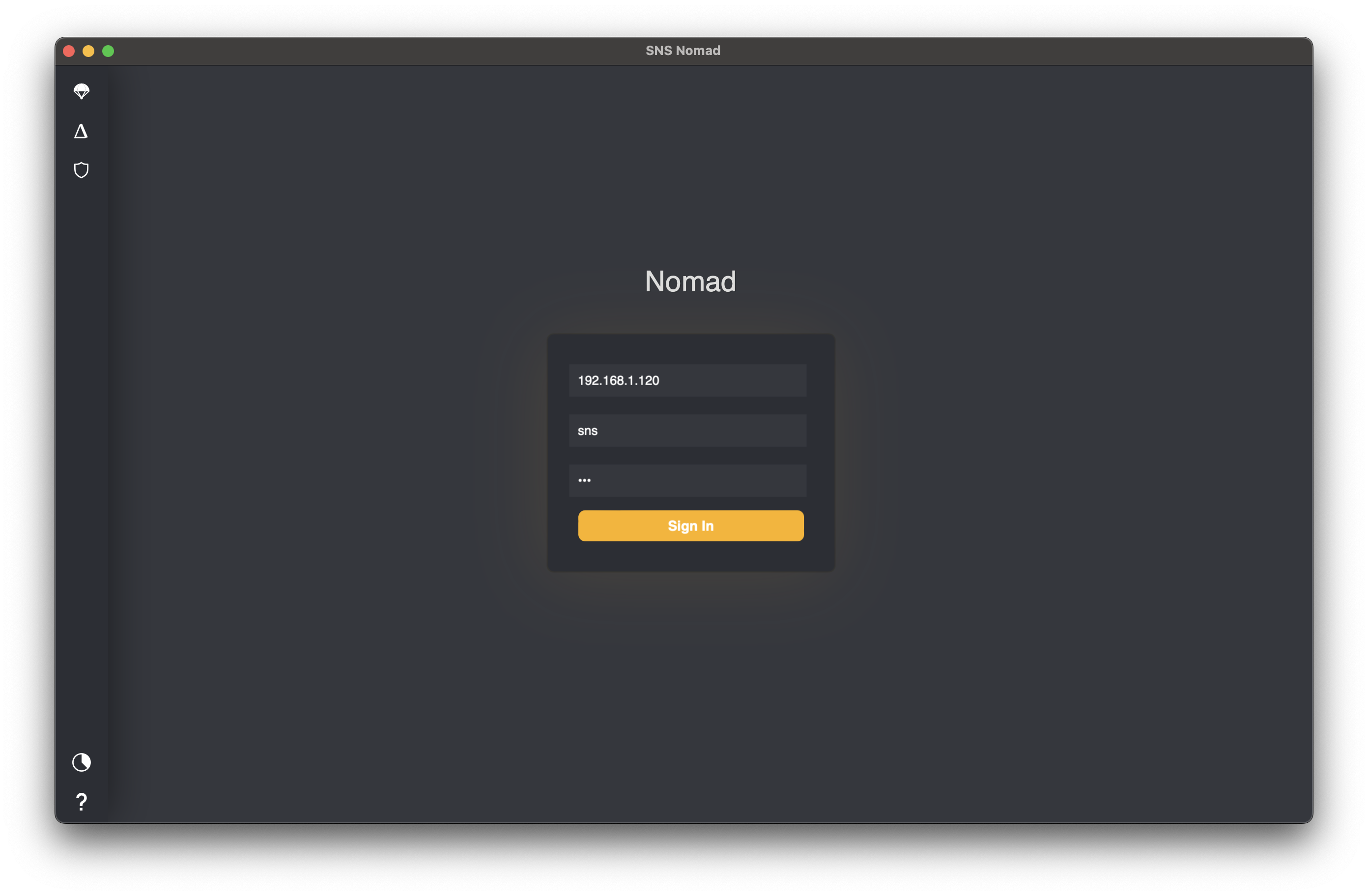Focus the username field containing sns
The width and height of the screenshot is (1368, 896).
(x=687, y=430)
